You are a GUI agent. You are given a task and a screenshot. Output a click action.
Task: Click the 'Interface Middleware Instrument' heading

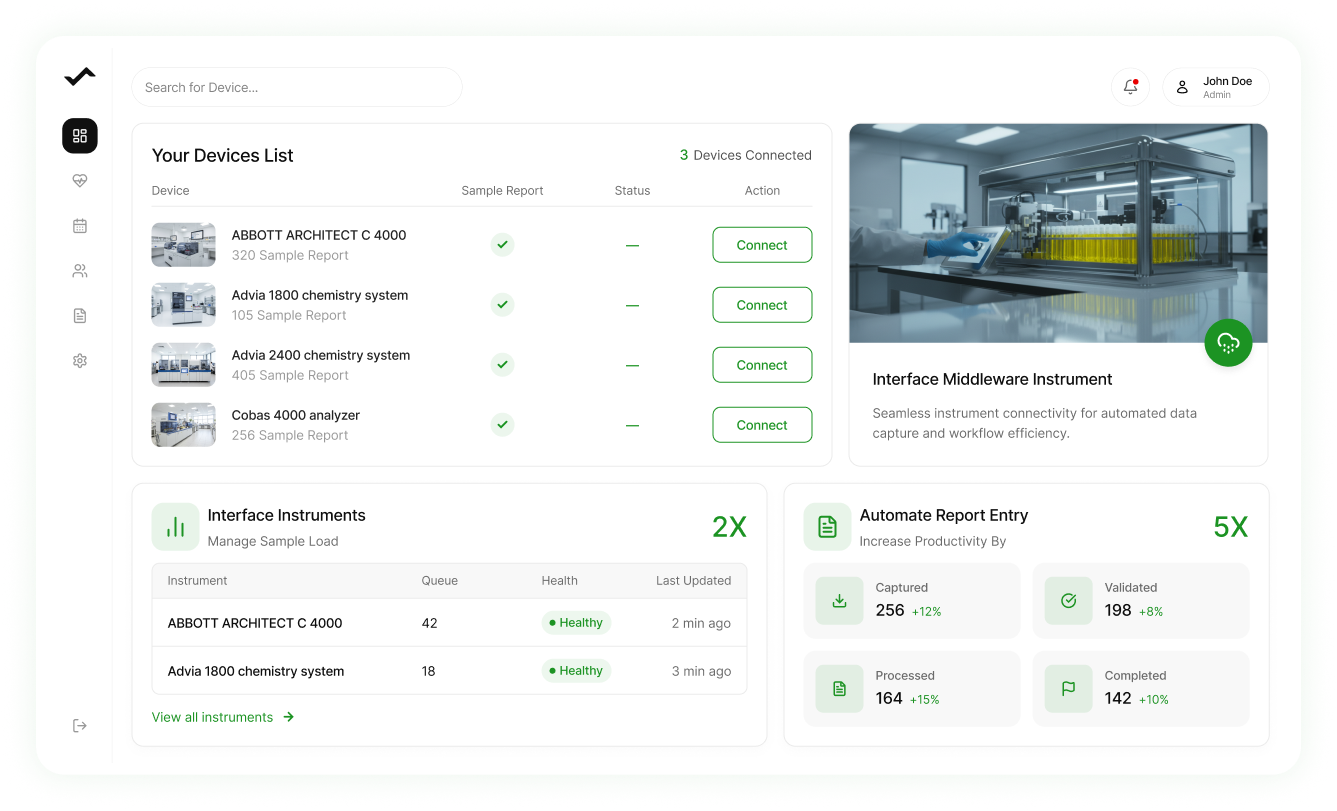click(993, 379)
